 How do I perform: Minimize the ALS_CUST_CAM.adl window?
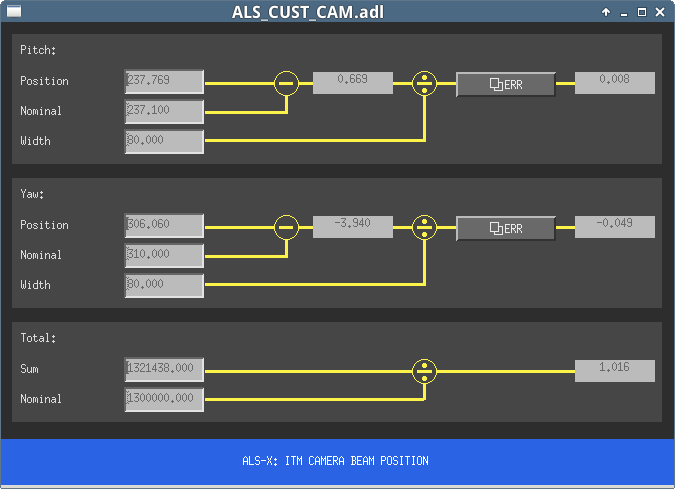tap(624, 13)
